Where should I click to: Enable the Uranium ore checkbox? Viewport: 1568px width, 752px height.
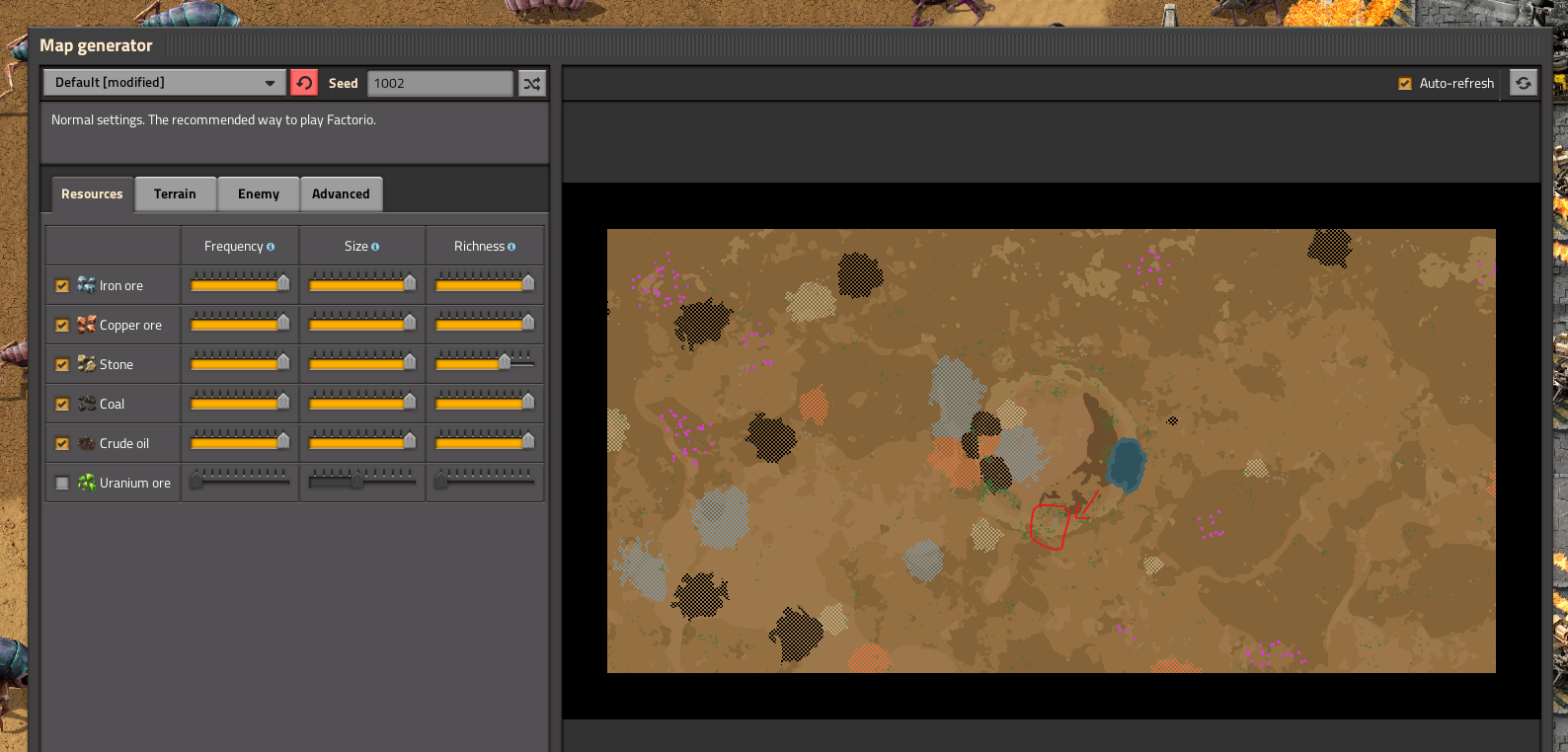(x=62, y=483)
